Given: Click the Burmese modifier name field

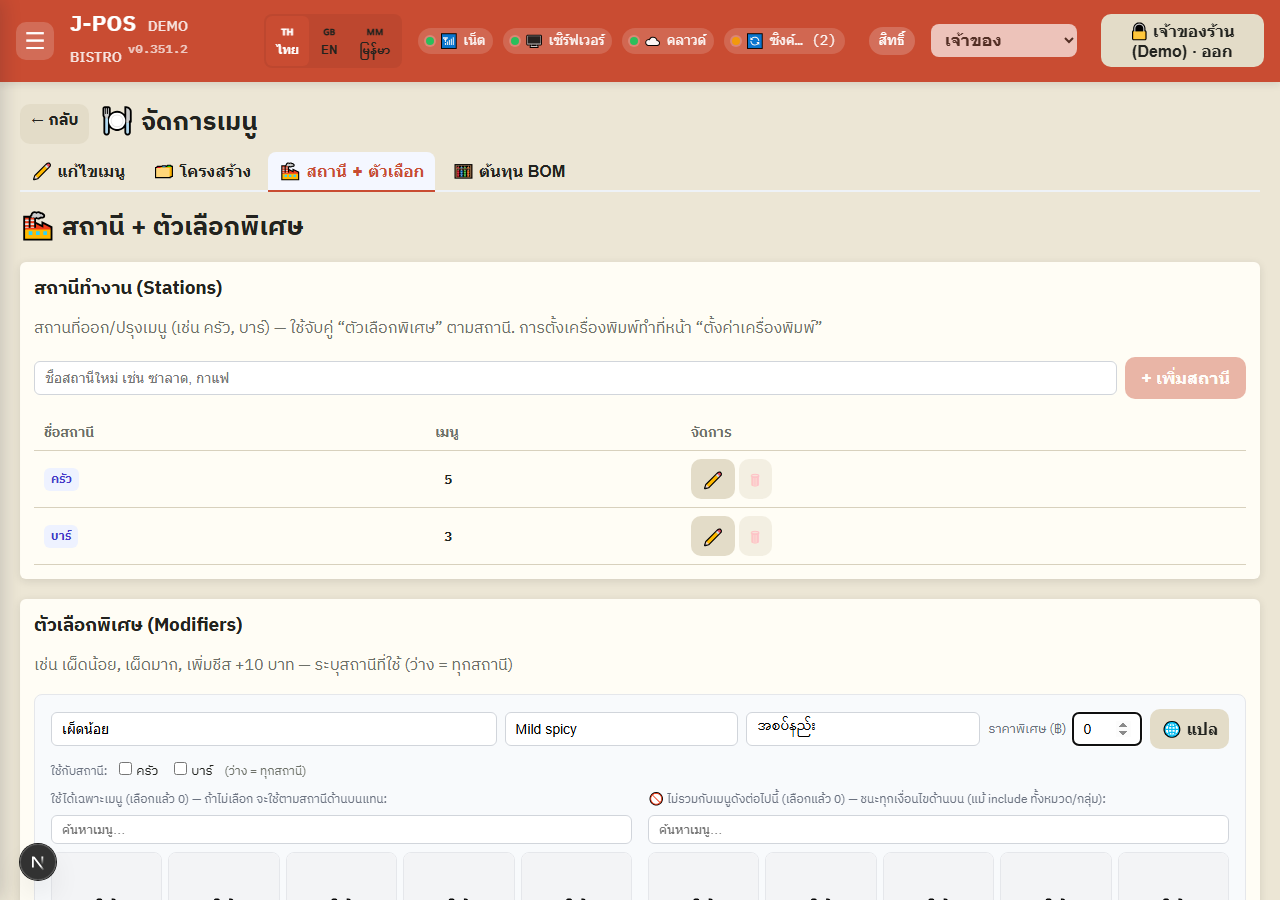Looking at the screenshot, I should (x=863, y=729).
